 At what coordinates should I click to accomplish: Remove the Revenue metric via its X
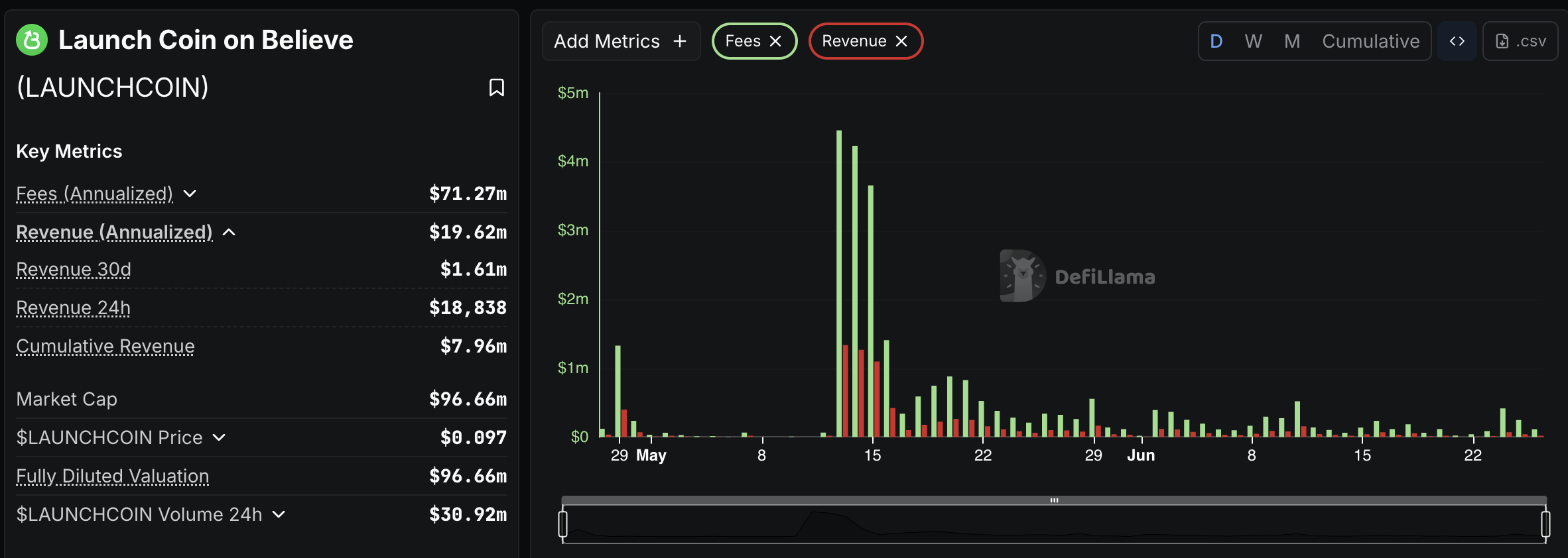pyautogui.click(x=901, y=41)
